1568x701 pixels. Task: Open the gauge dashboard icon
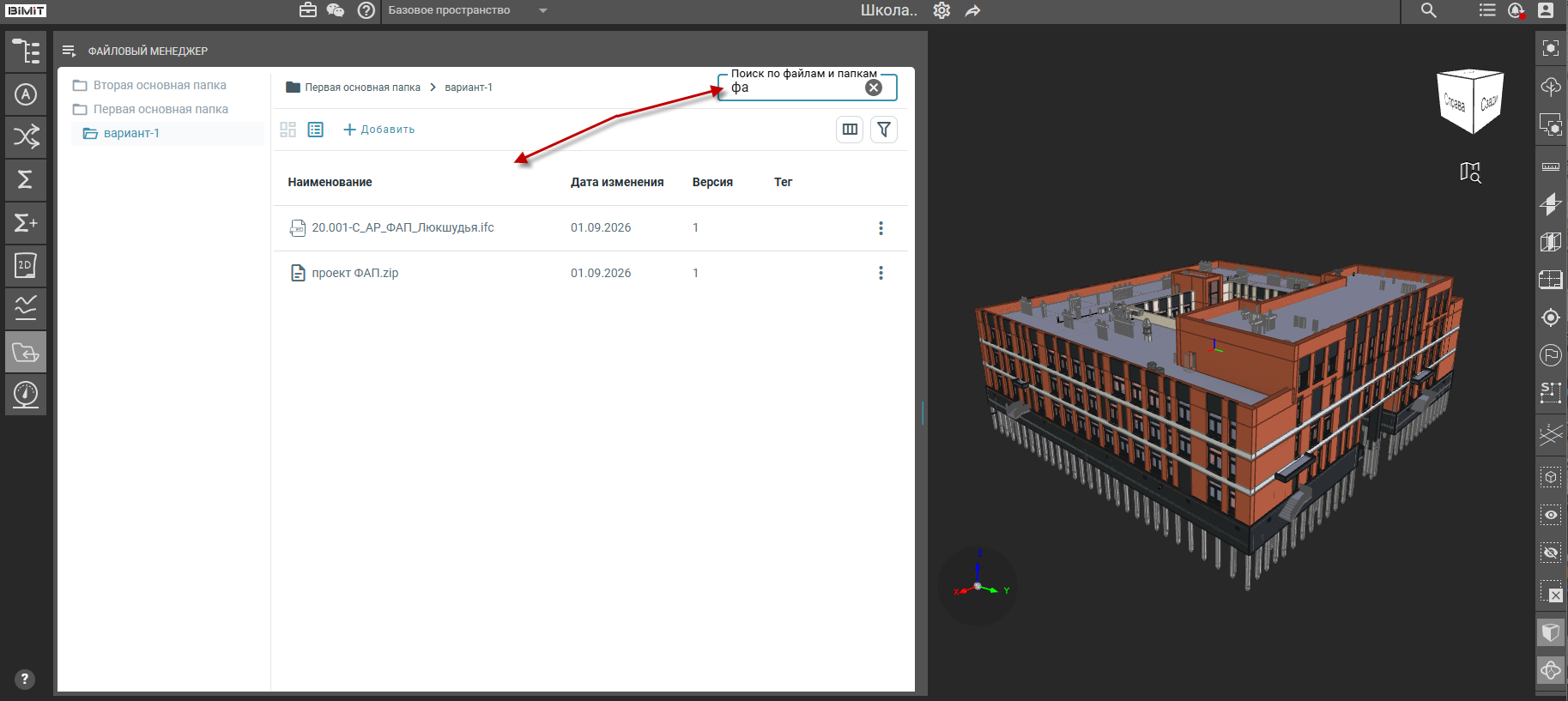(26, 395)
